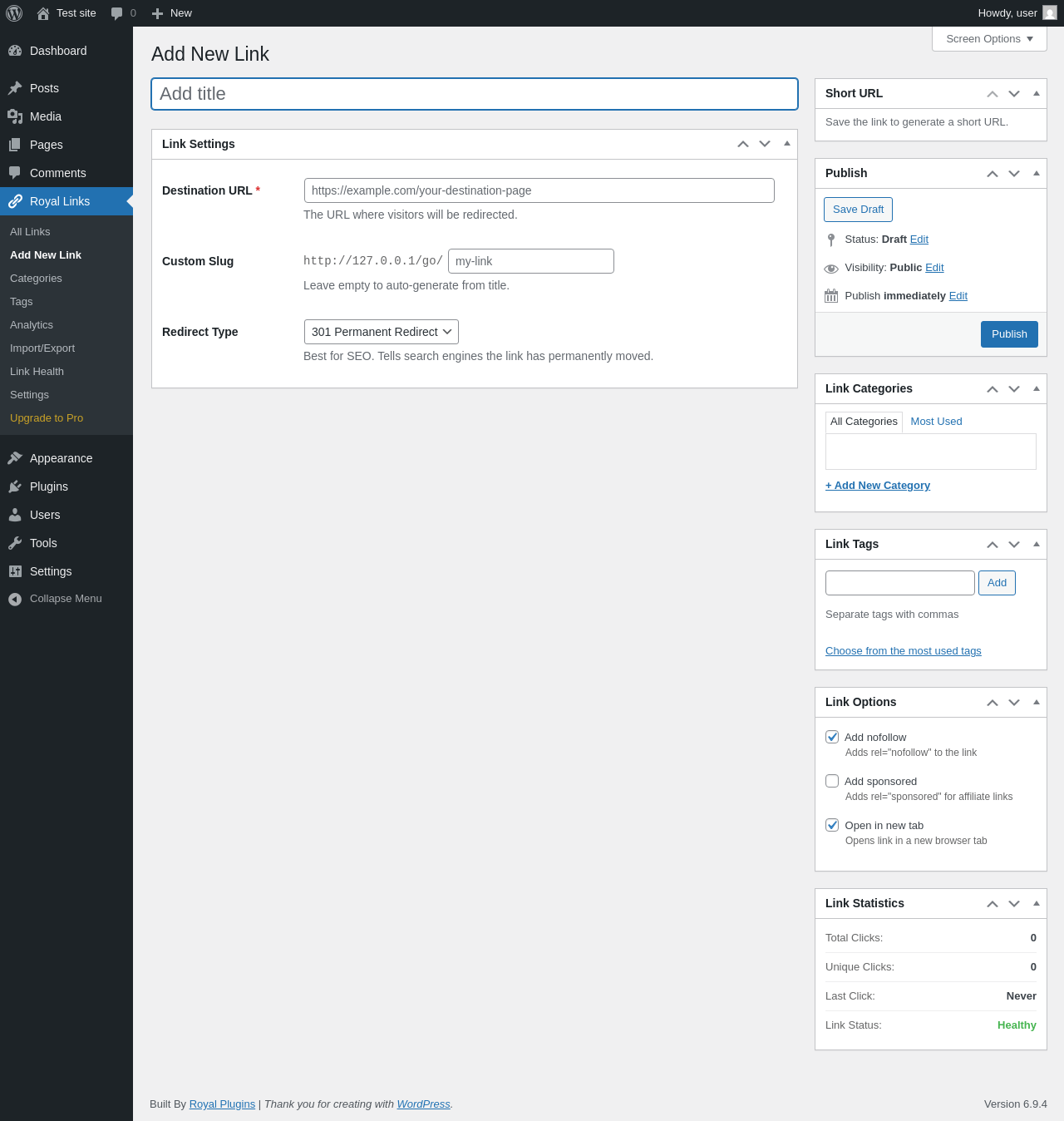
Task: Uncheck Open in new tab checkbox
Action: pos(832,825)
